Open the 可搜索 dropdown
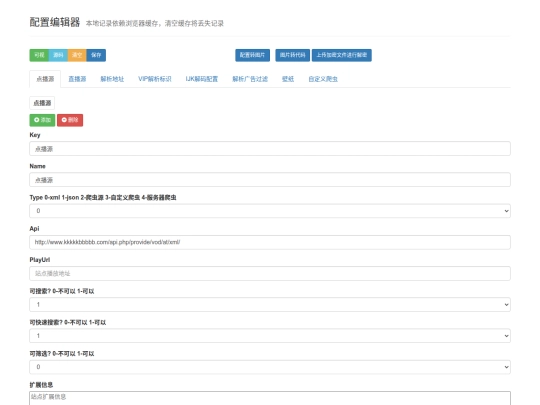Image resolution: width=540 pixels, height=405 pixels. pos(270,304)
